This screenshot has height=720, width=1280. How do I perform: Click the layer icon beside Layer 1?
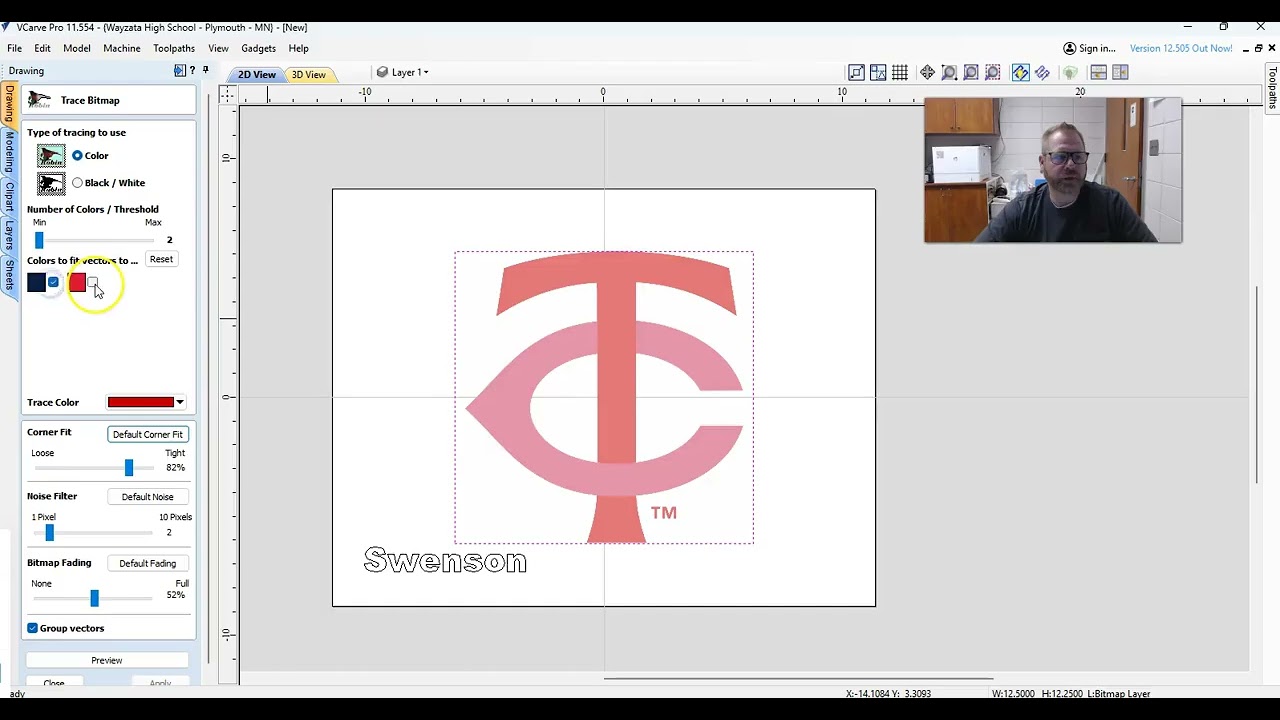click(382, 72)
